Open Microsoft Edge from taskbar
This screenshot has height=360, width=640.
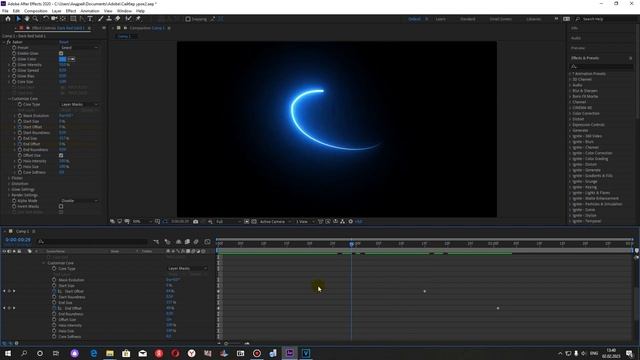94,353
